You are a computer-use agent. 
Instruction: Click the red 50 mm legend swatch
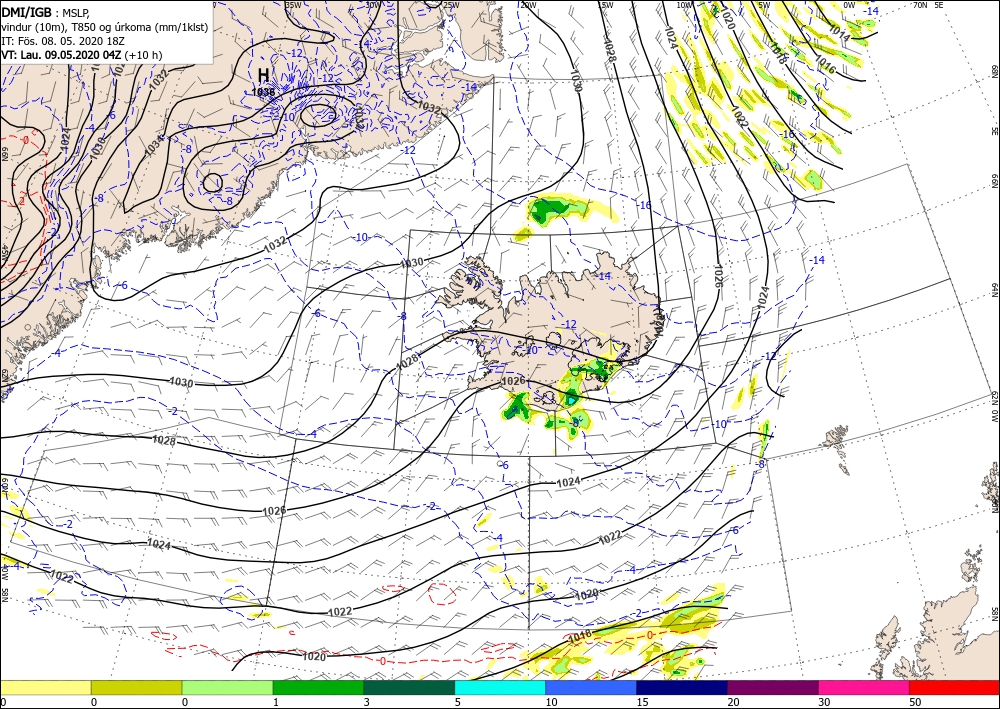pyautogui.click(x=954, y=687)
